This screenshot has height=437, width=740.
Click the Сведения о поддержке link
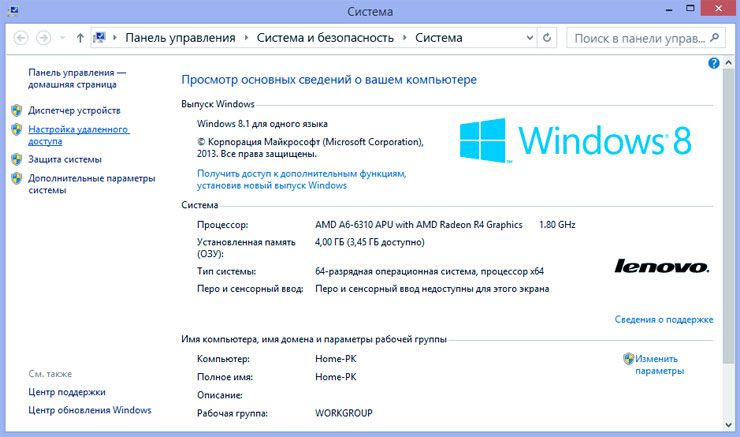point(664,320)
